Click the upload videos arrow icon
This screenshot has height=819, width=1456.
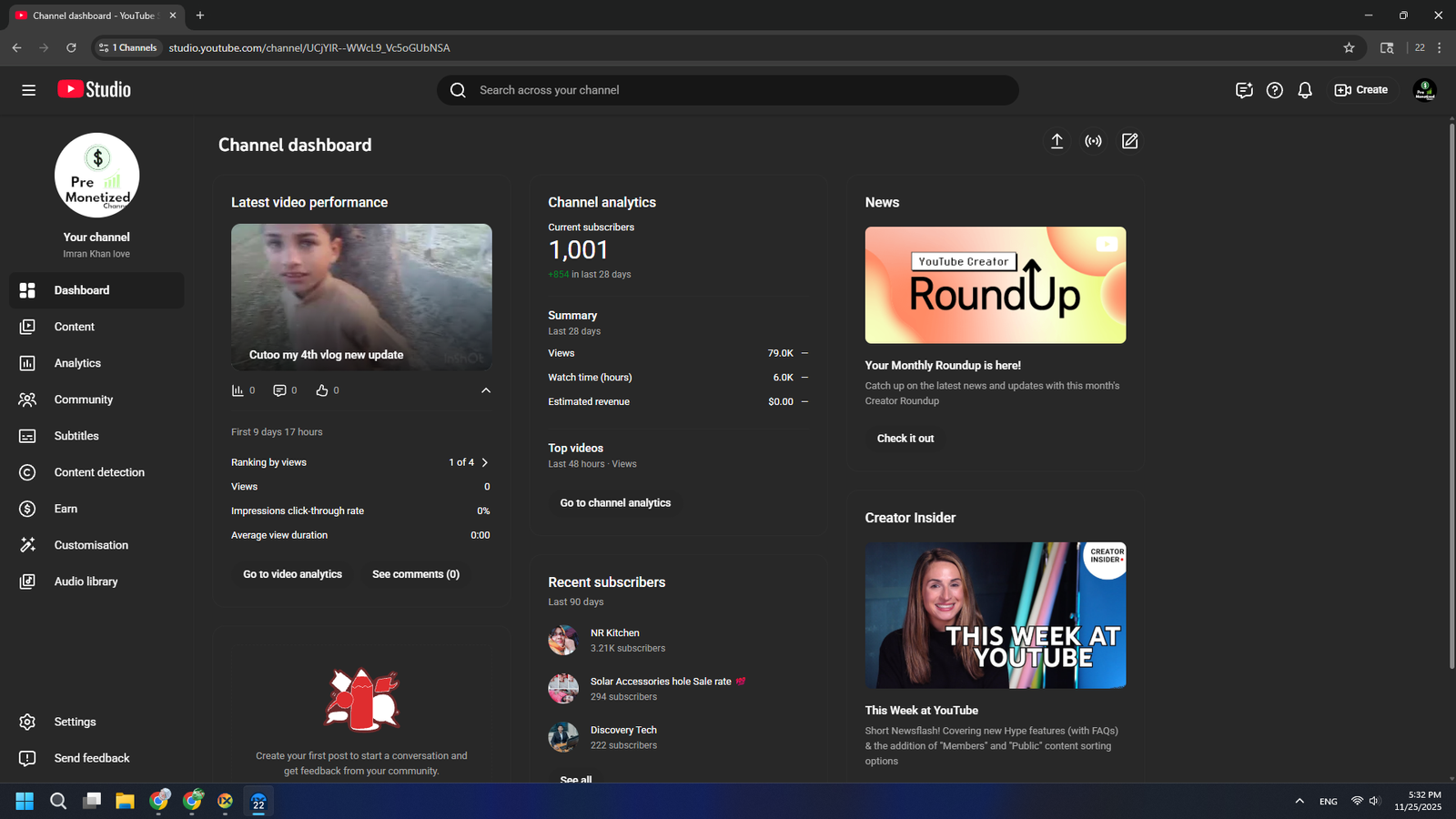1057,141
